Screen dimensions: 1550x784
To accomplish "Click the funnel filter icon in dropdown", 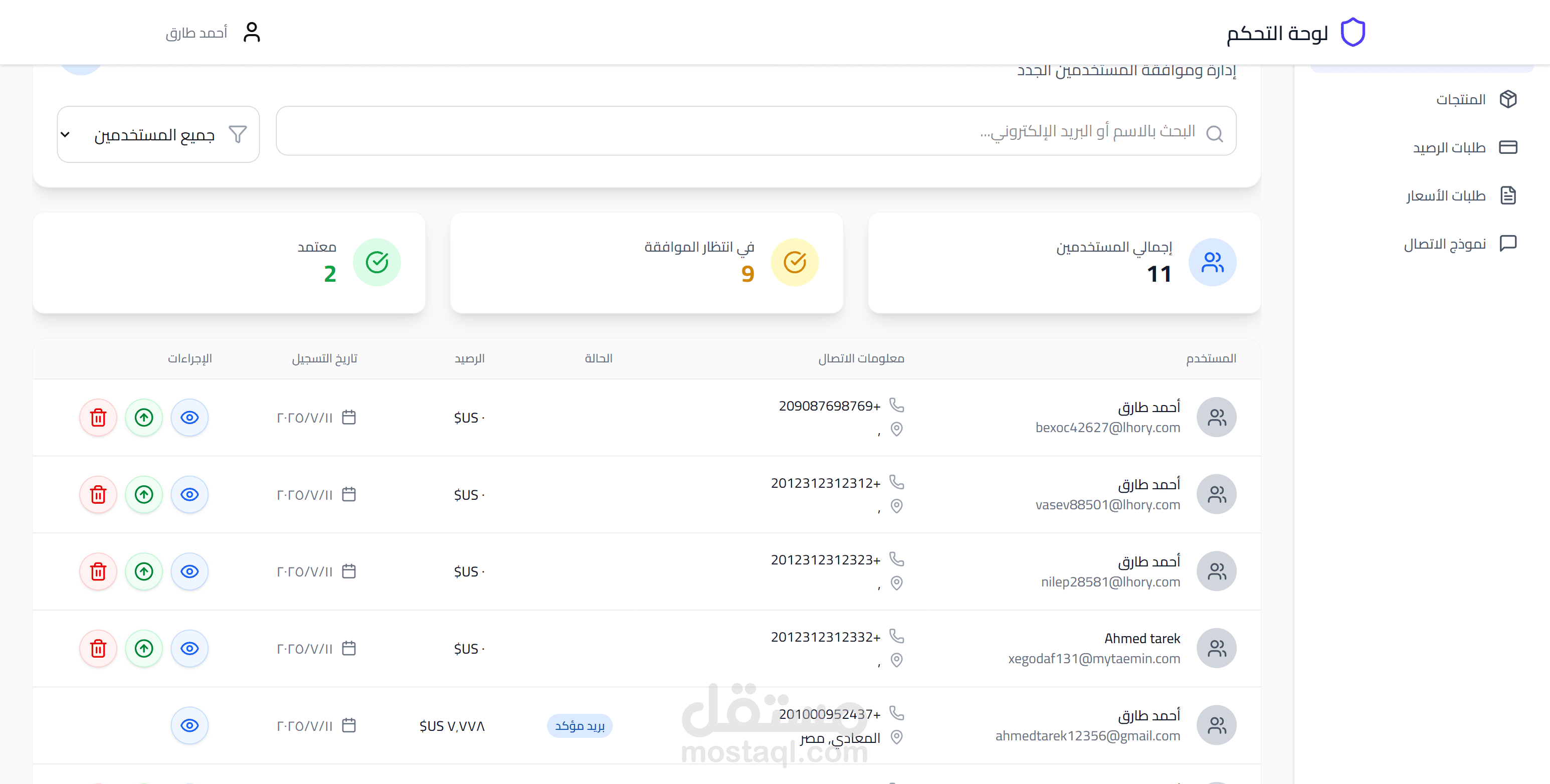I will pyautogui.click(x=238, y=134).
